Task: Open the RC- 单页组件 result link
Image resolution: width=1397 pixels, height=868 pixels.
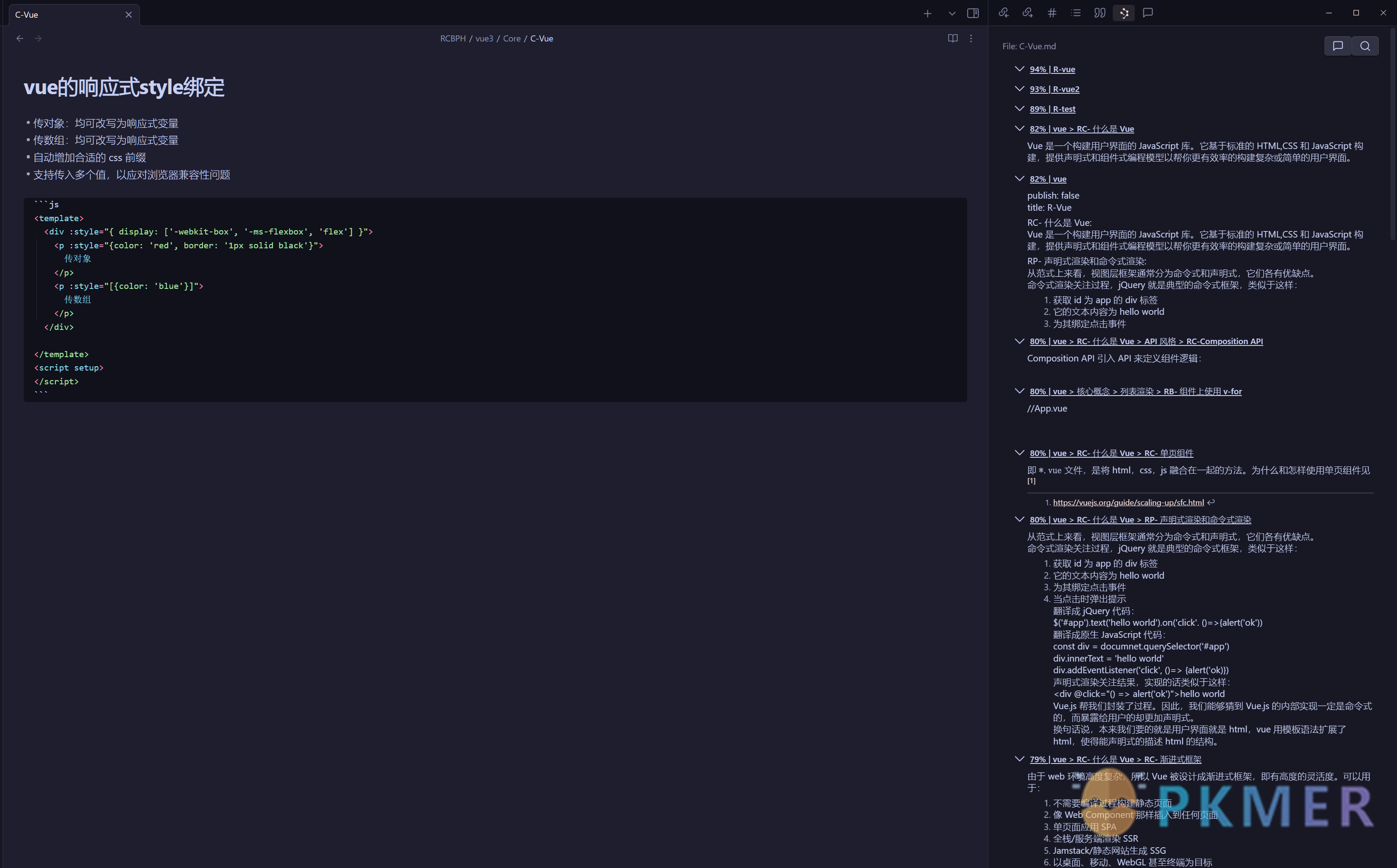Action: [x=1111, y=453]
